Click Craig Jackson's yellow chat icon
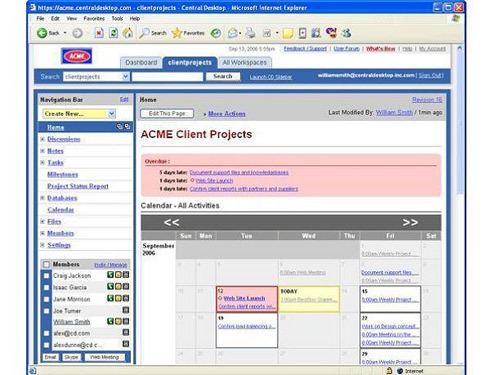The width and height of the screenshot is (500, 375). pyautogui.click(x=118, y=275)
